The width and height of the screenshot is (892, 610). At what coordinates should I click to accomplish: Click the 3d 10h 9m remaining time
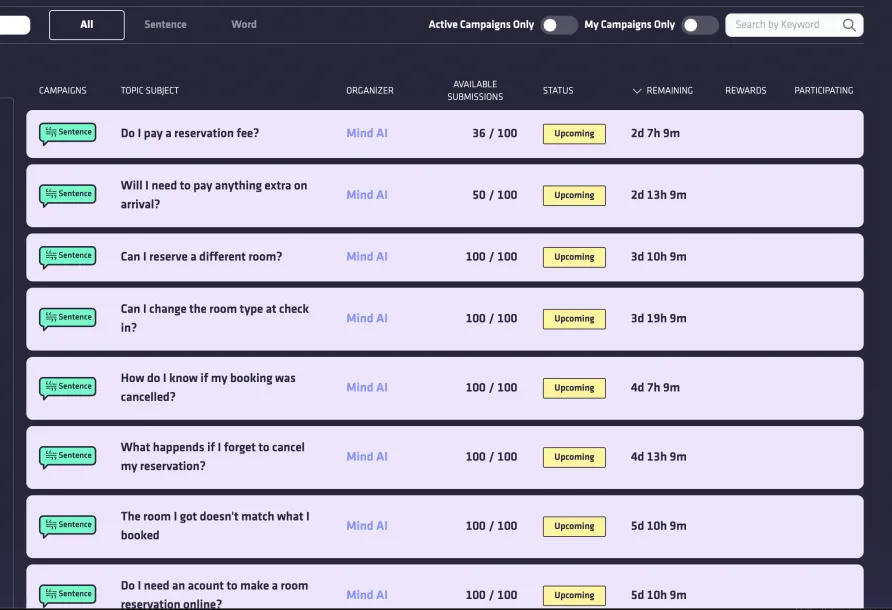(x=658, y=257)
